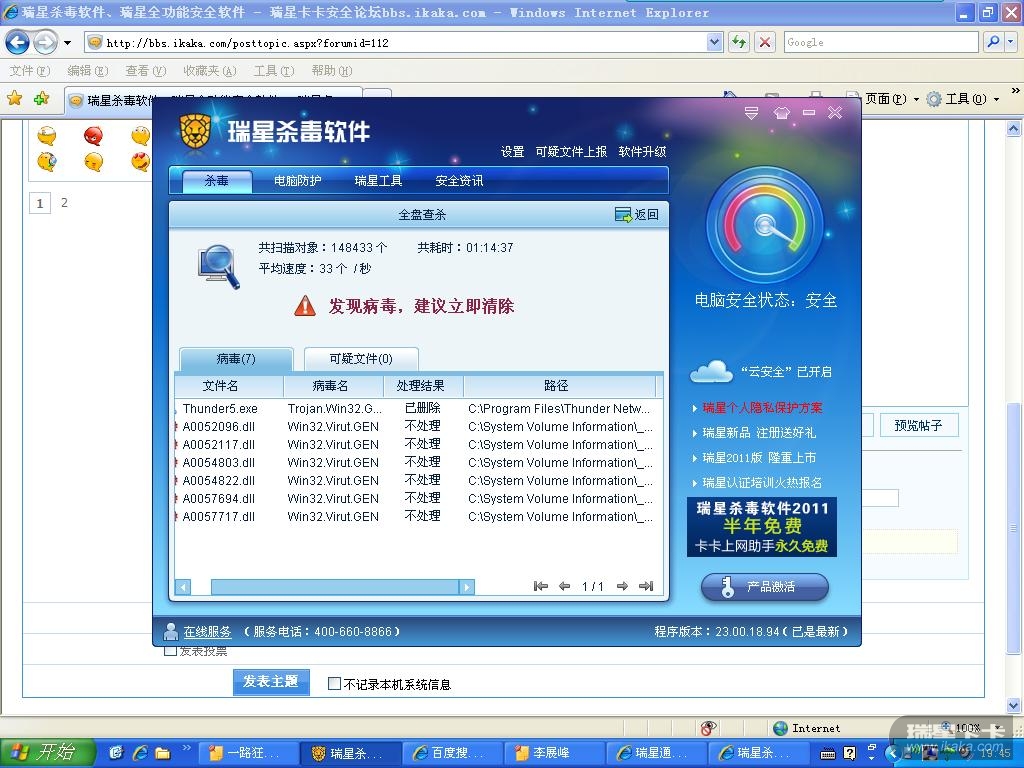Select the A0057717.dll row
The height and width of the screenshot is (768, 1024).
click(418, 517)
